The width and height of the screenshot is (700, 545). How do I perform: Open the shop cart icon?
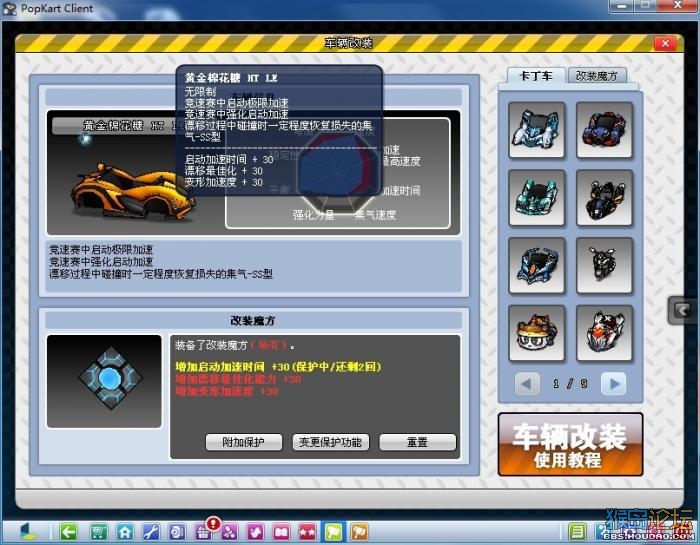[x=98, y=532]
